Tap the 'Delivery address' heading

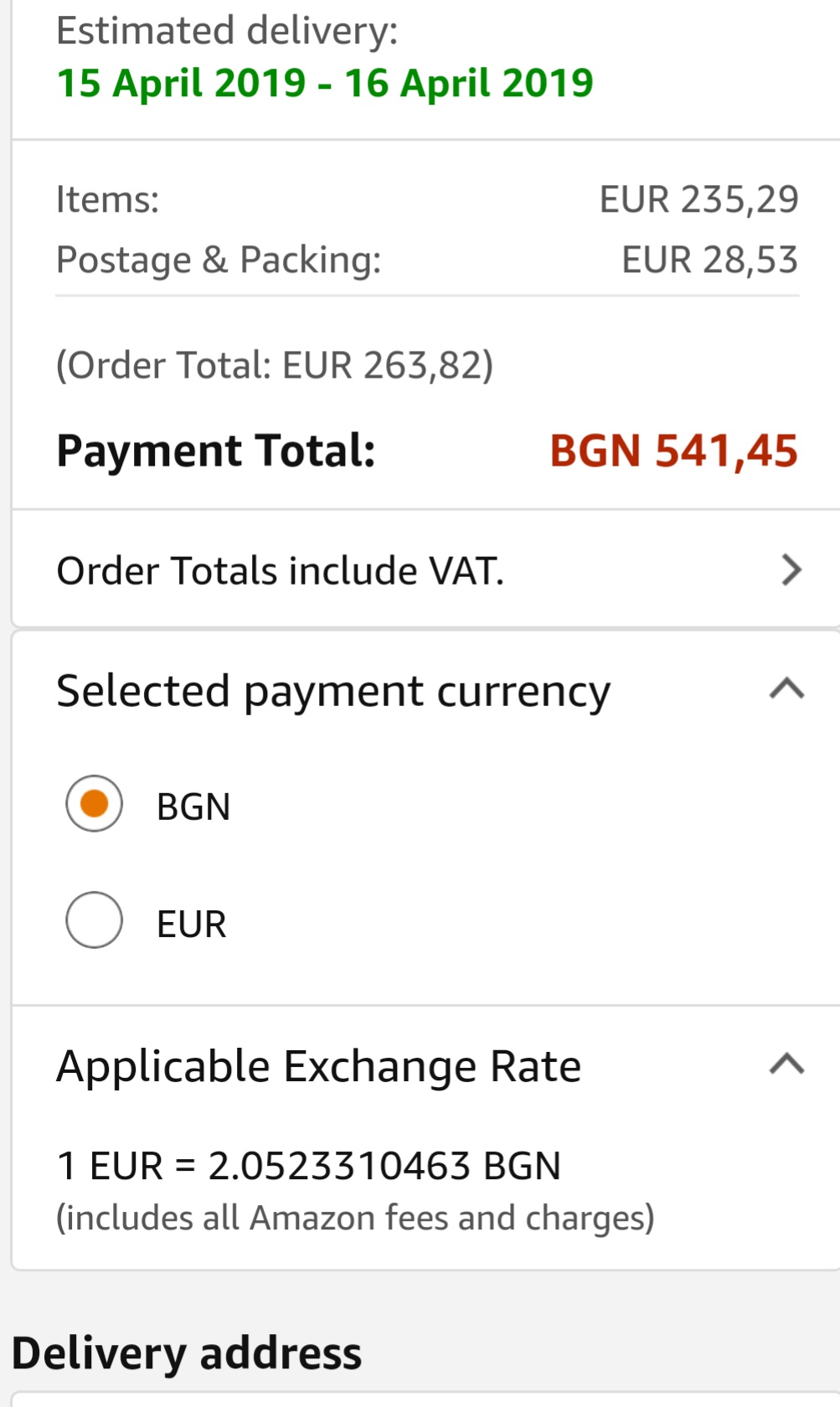click(x=187, y=1353)
